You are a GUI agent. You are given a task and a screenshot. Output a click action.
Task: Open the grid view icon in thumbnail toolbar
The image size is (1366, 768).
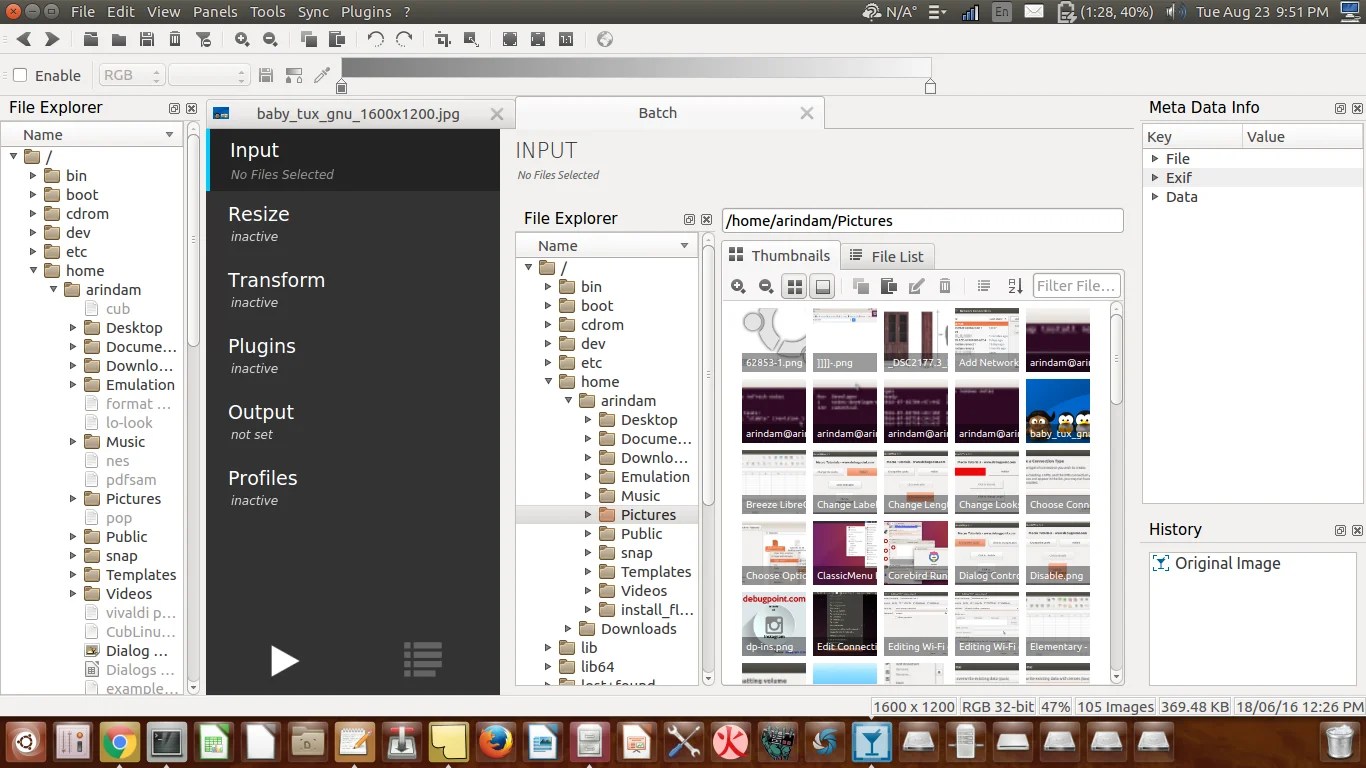(794, 286)
